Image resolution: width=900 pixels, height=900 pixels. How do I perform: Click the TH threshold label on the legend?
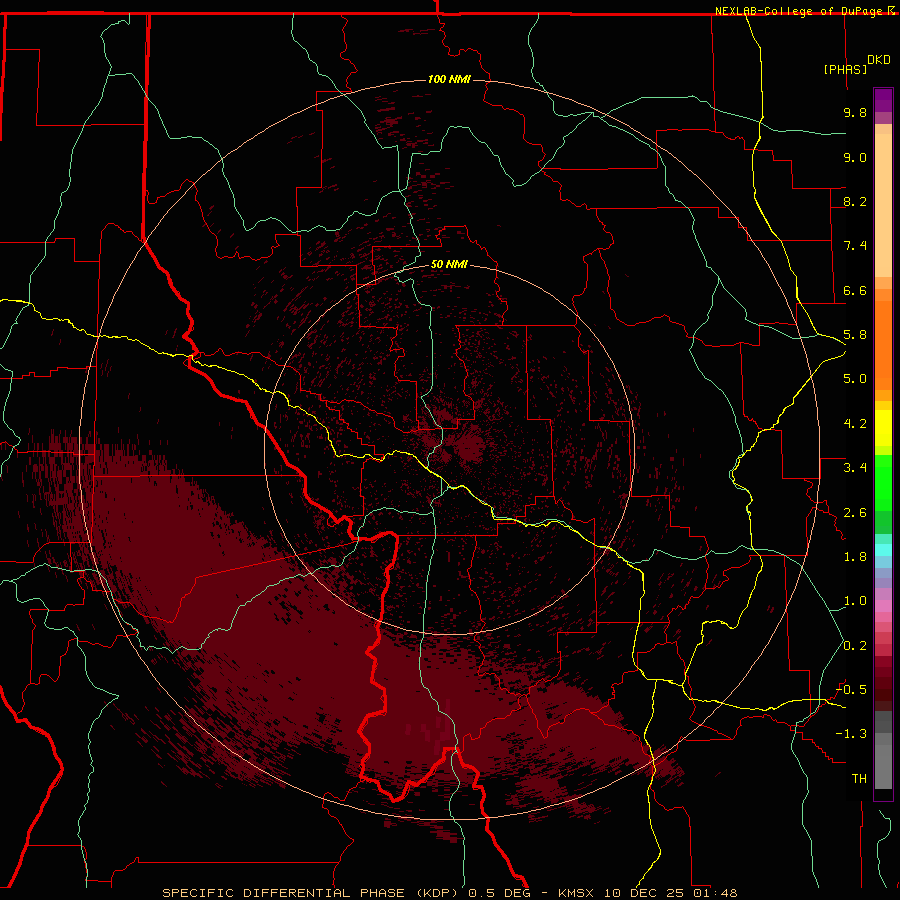859,779
